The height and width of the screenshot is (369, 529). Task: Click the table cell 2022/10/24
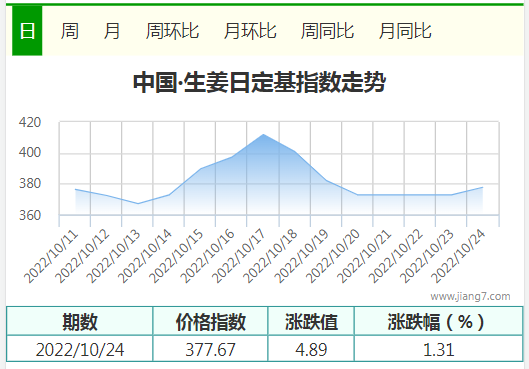[x=80, y=349]
